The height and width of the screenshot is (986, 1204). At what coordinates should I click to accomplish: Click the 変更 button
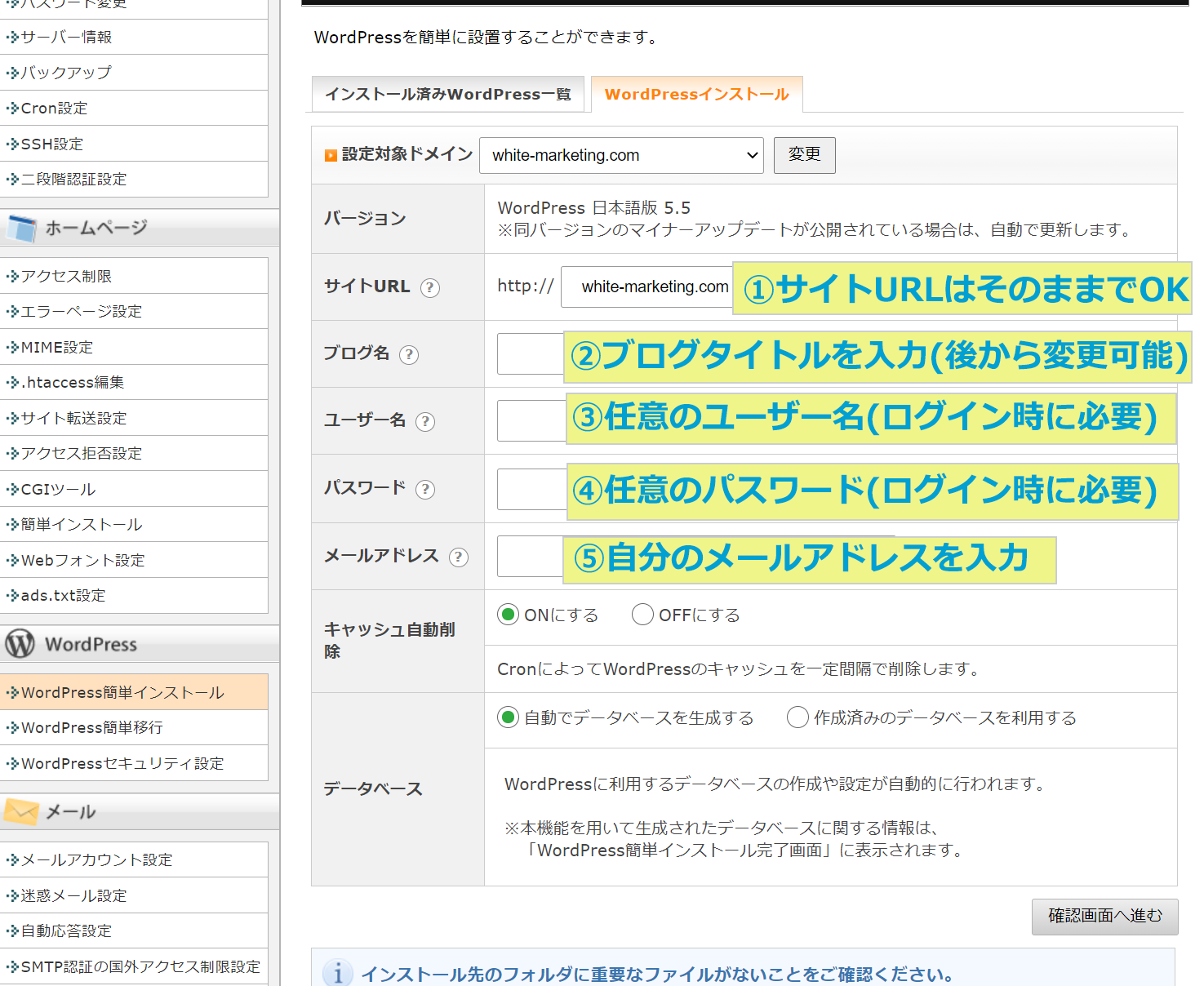coord(804,155)
